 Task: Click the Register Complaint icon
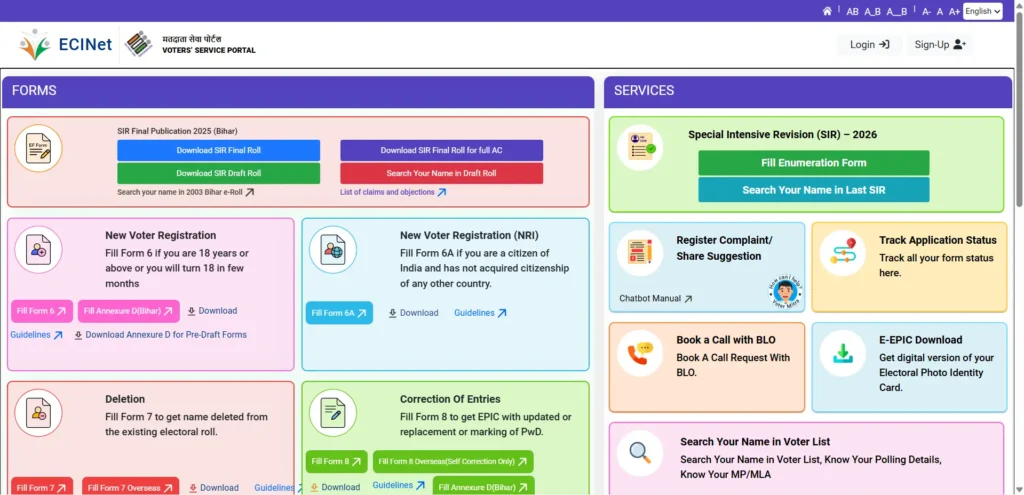click(x=640, y=253)
